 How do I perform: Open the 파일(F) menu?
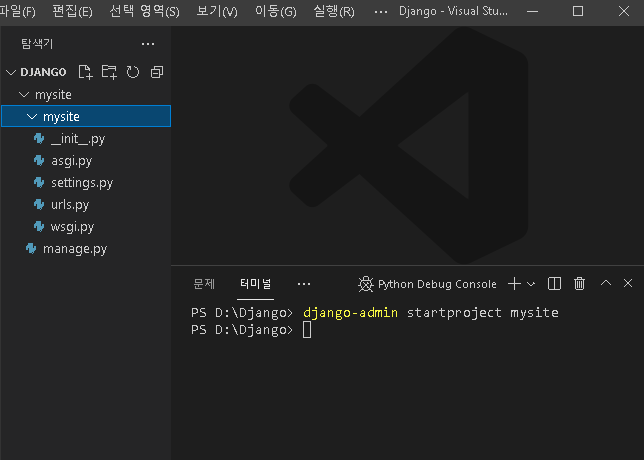click(17, 12)
